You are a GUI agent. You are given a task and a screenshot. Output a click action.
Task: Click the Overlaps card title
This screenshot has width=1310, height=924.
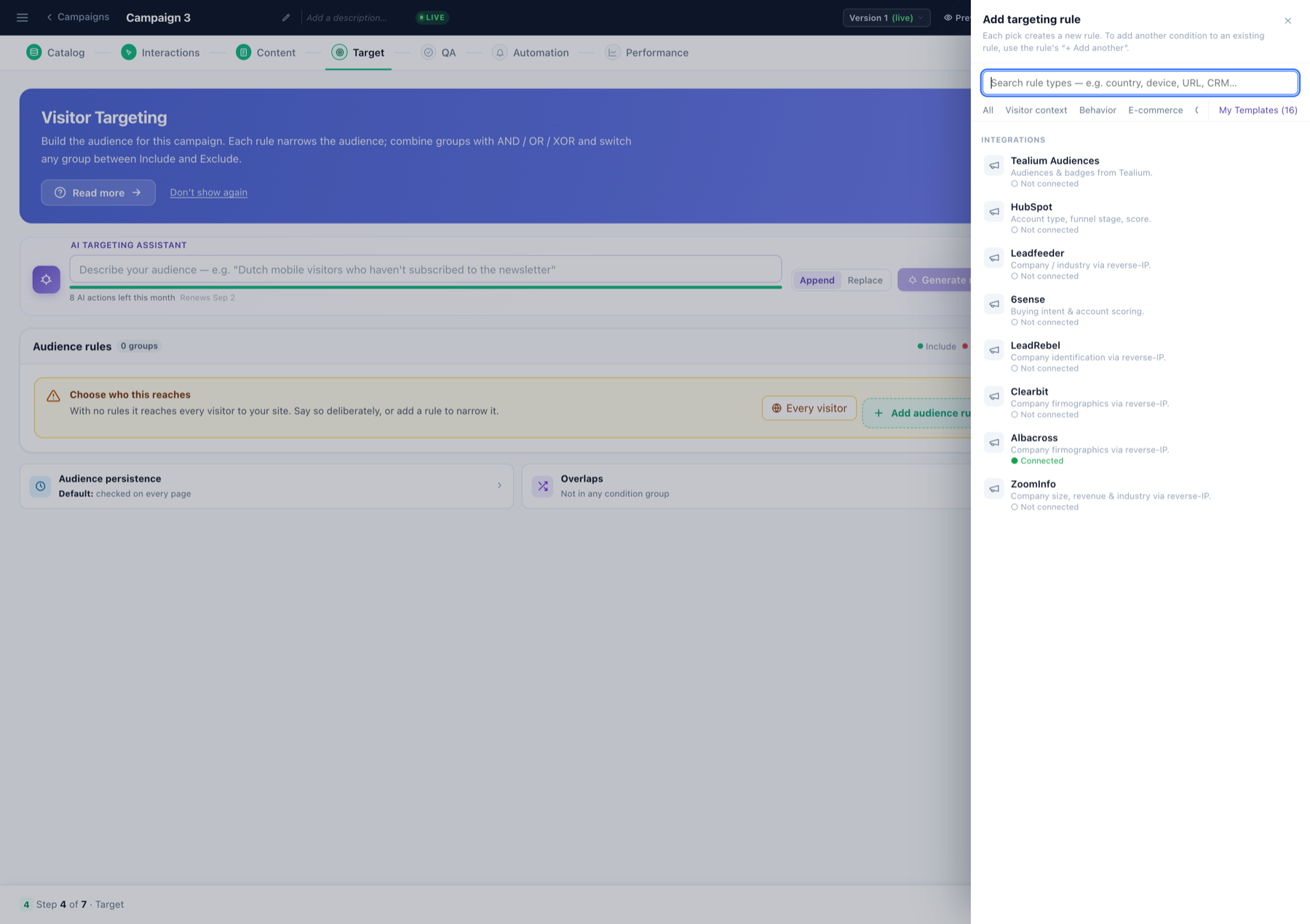[x=581, y=479]
